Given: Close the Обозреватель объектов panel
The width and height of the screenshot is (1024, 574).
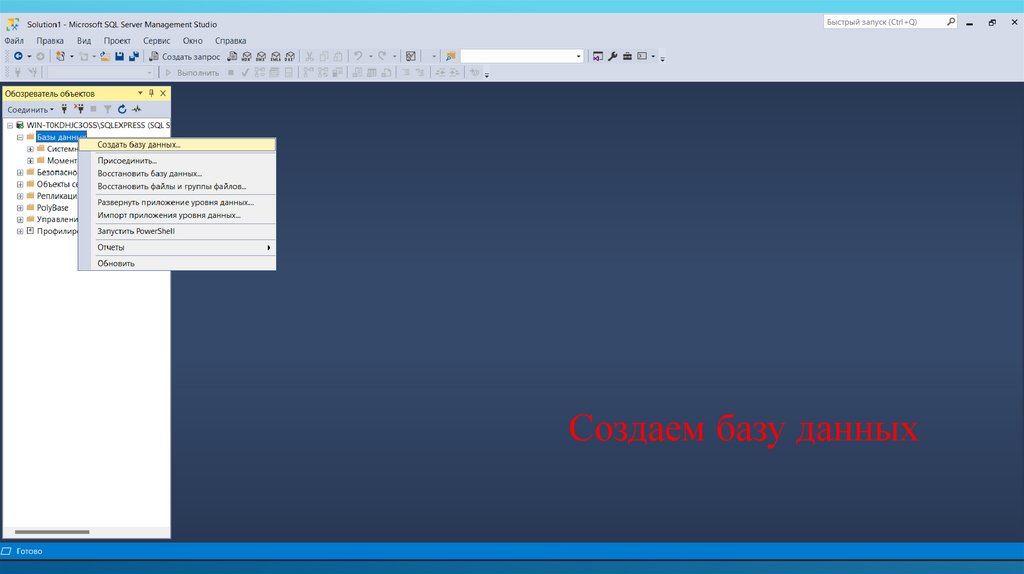Looking at the screenshot, I should [163, 93].
